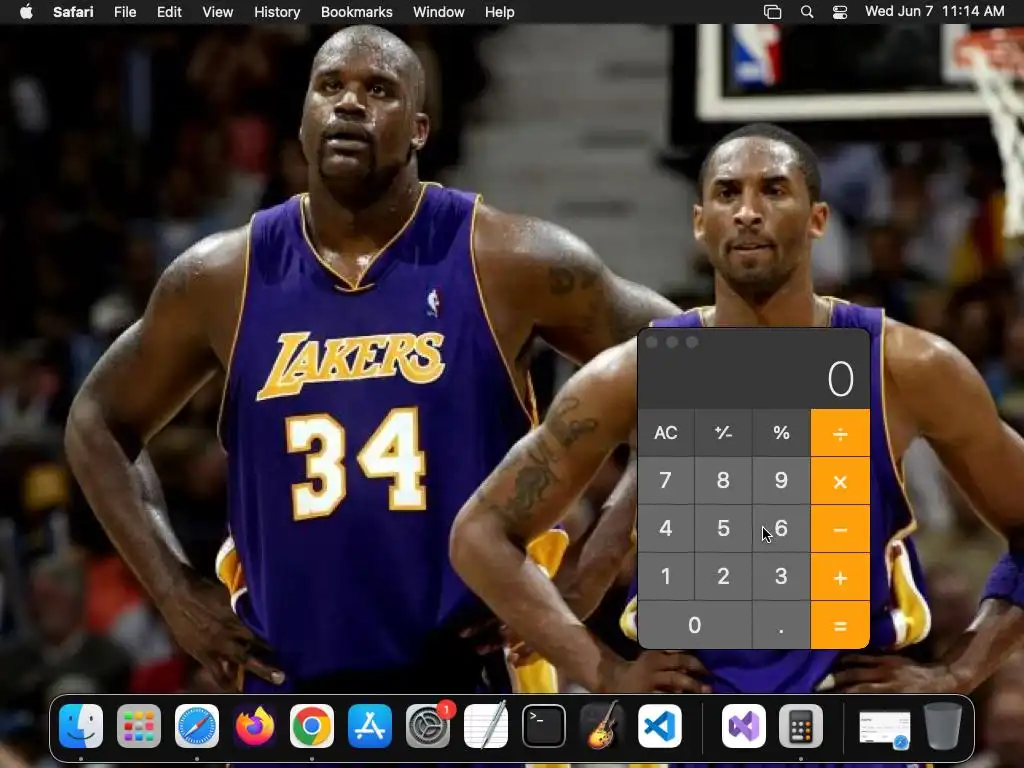Screen dimensions: 1024x768
Task: Click the 3 key in Calculator
Action: [781, 577]
